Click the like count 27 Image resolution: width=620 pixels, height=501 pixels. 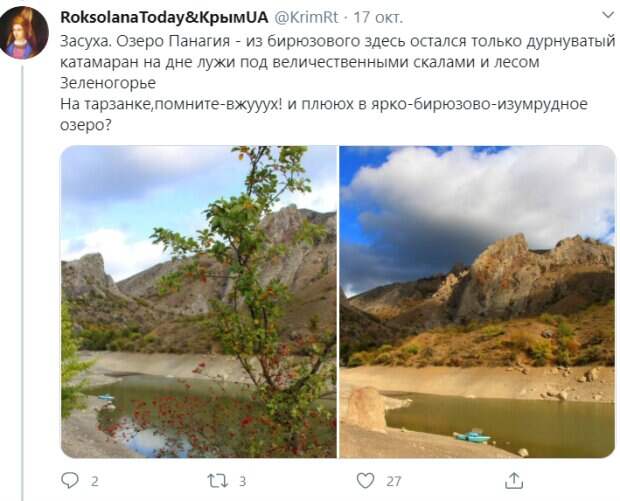(393, 481)
